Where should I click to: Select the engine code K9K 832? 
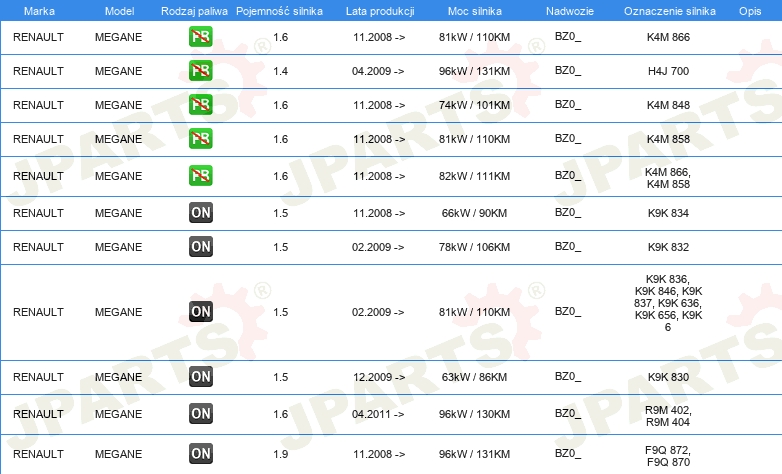click(668, 247)
